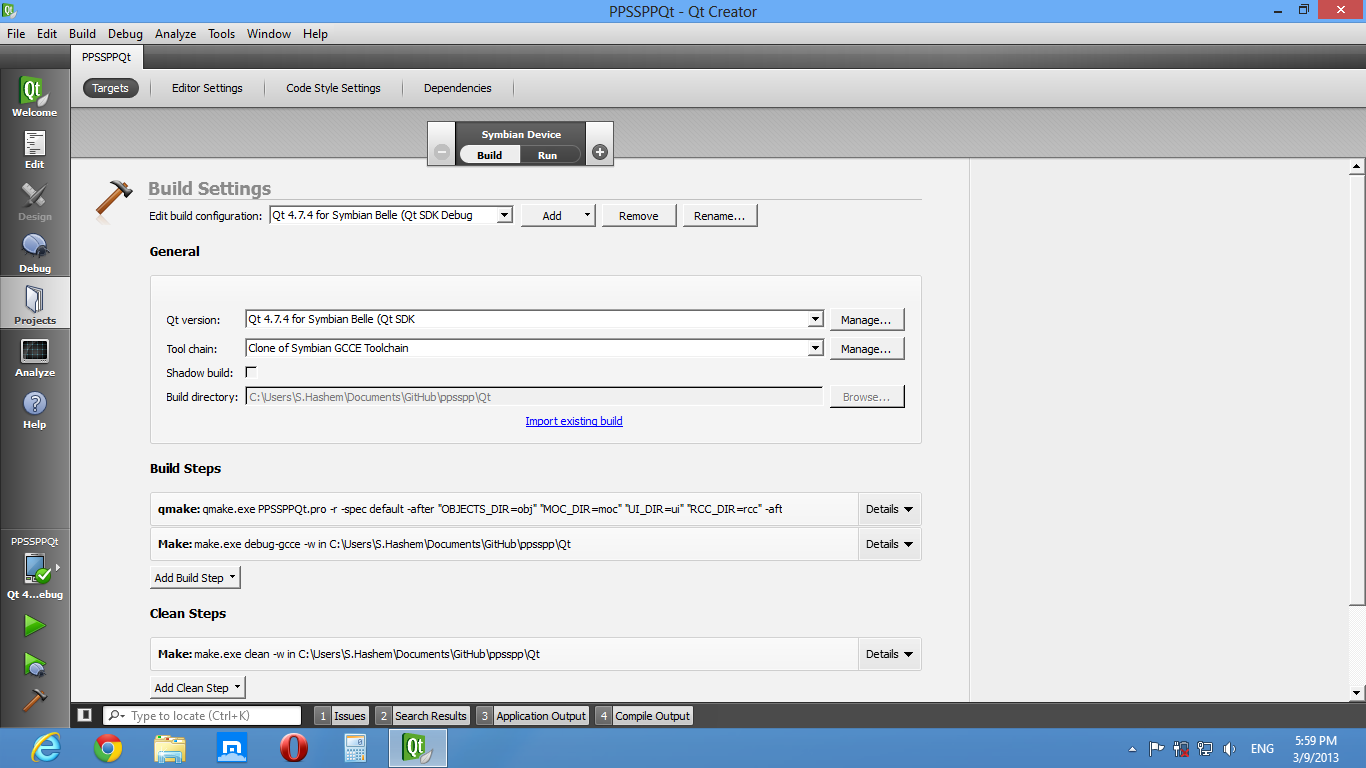Screen dimensions: 1366x768
Task: Open the Add Build Step dropdown
Action: [x=195, y=578]
